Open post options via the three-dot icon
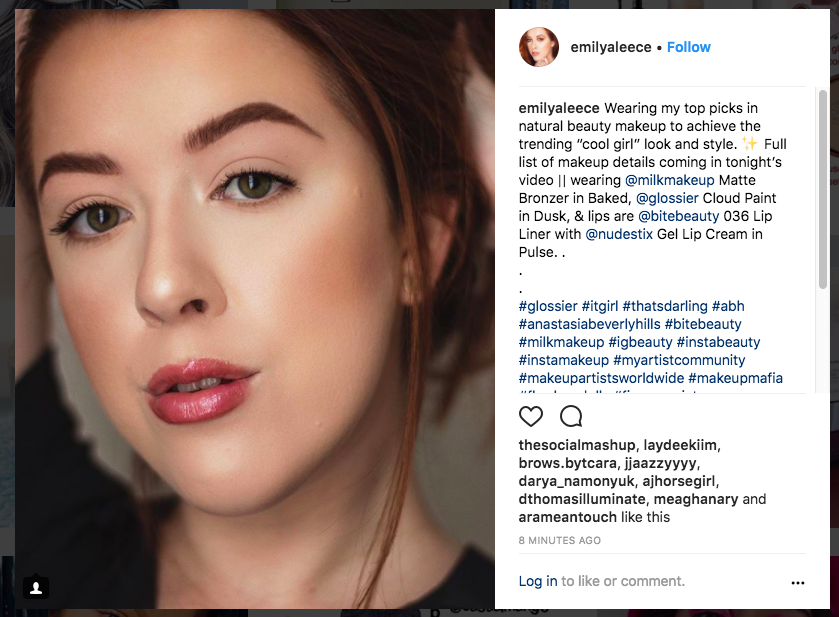Screen dimensions: 839x617 pos(798,582)
